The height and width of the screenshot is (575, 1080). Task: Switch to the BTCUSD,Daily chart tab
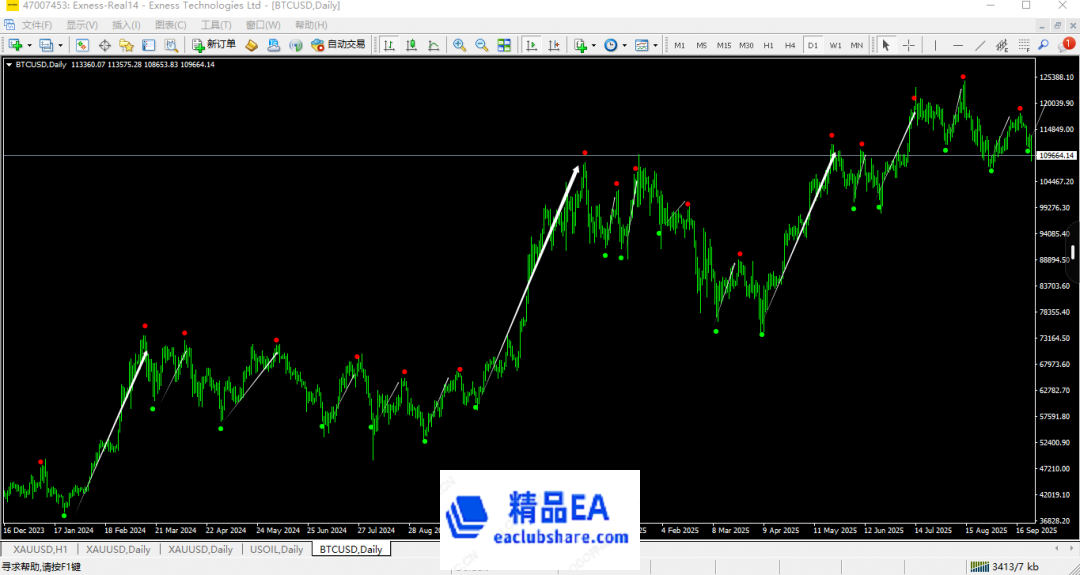[x=351, y=550]
